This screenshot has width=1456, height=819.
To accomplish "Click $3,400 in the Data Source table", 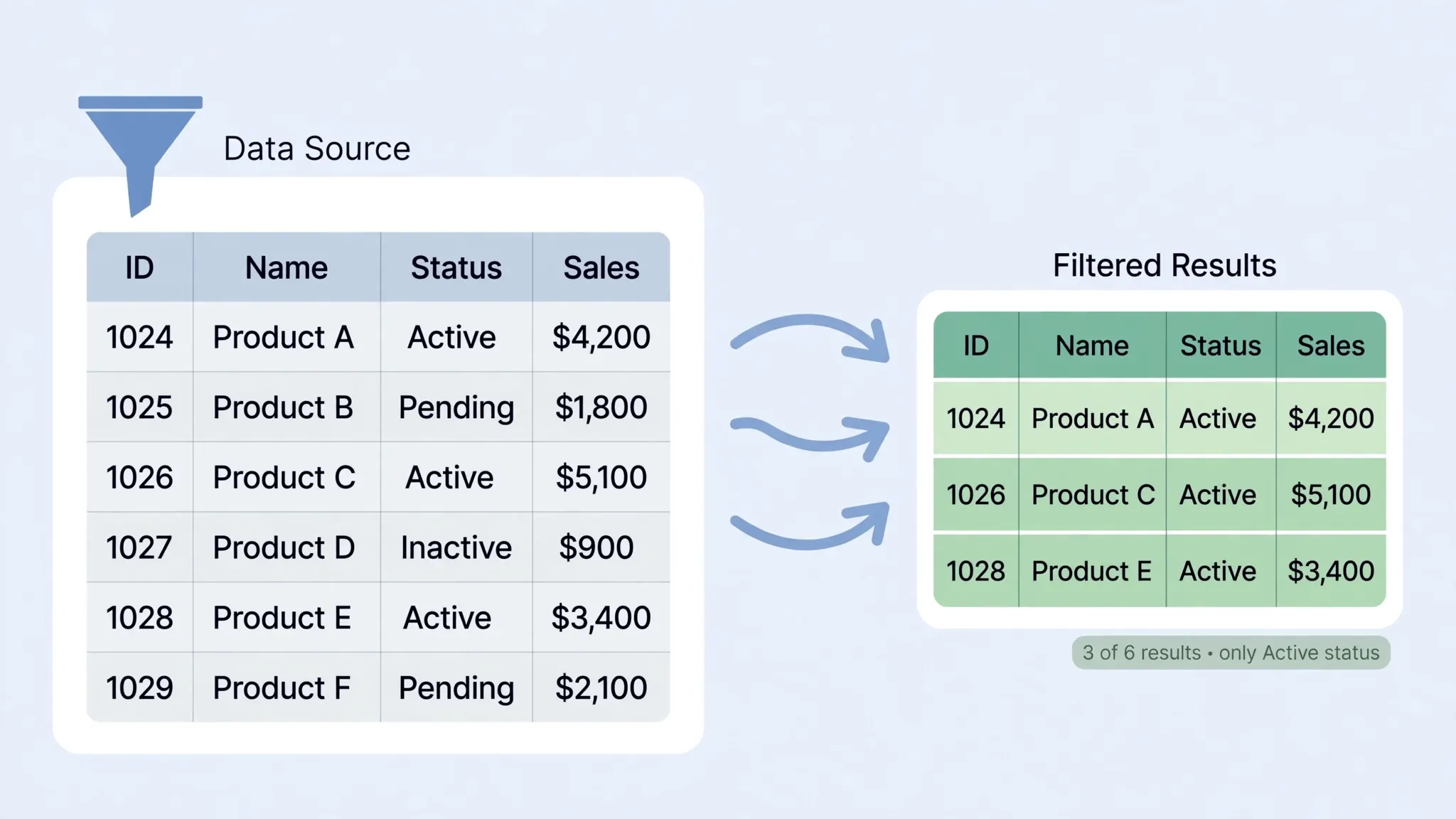I will pos(601,618).
